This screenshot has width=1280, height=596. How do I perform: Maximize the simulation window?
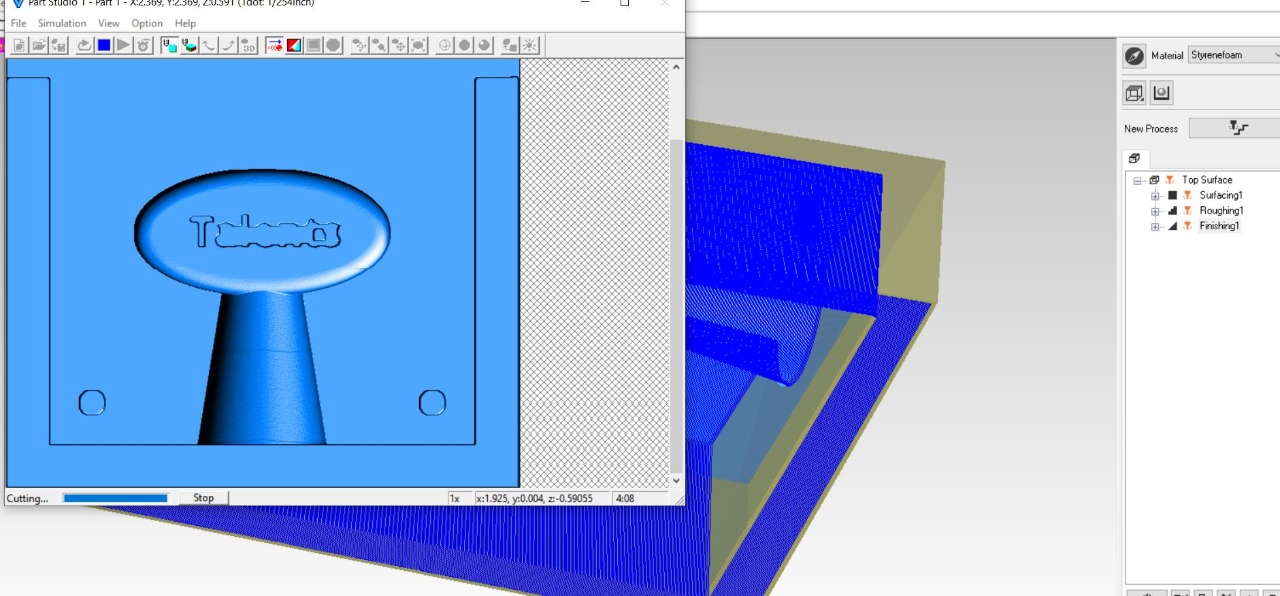[625, 3]
